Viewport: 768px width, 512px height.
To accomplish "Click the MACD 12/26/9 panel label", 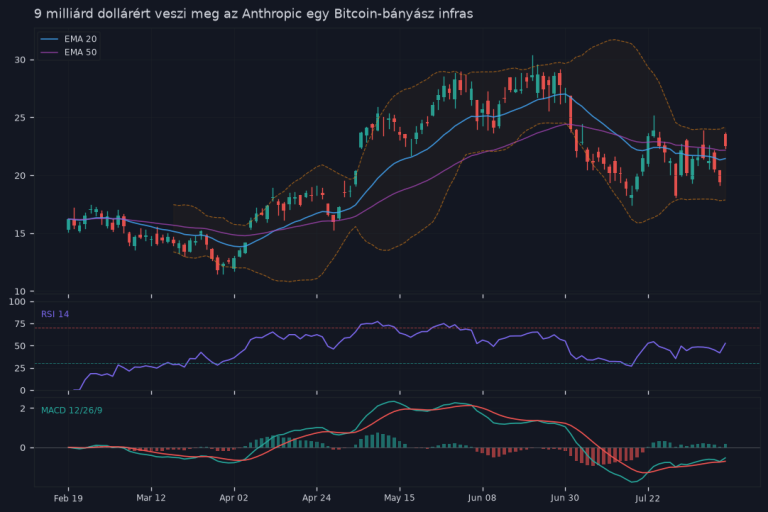I will tap(72, 410).
